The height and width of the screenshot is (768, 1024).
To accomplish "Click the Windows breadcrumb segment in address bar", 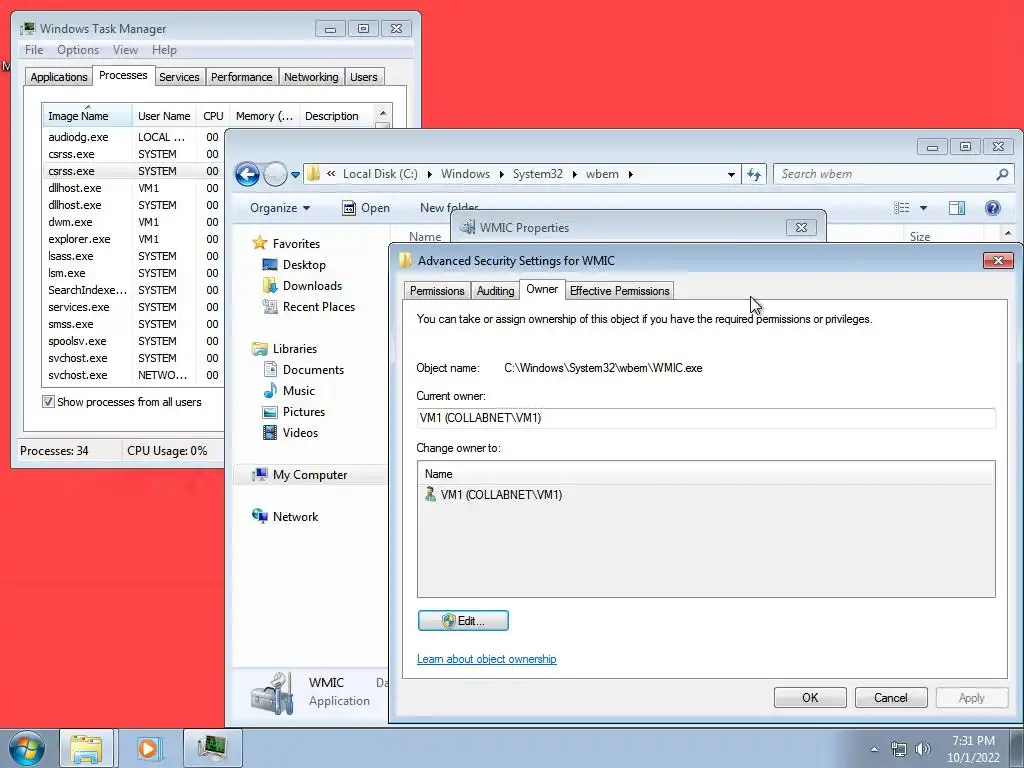I will pyautogui.click(x=465, y=174).
